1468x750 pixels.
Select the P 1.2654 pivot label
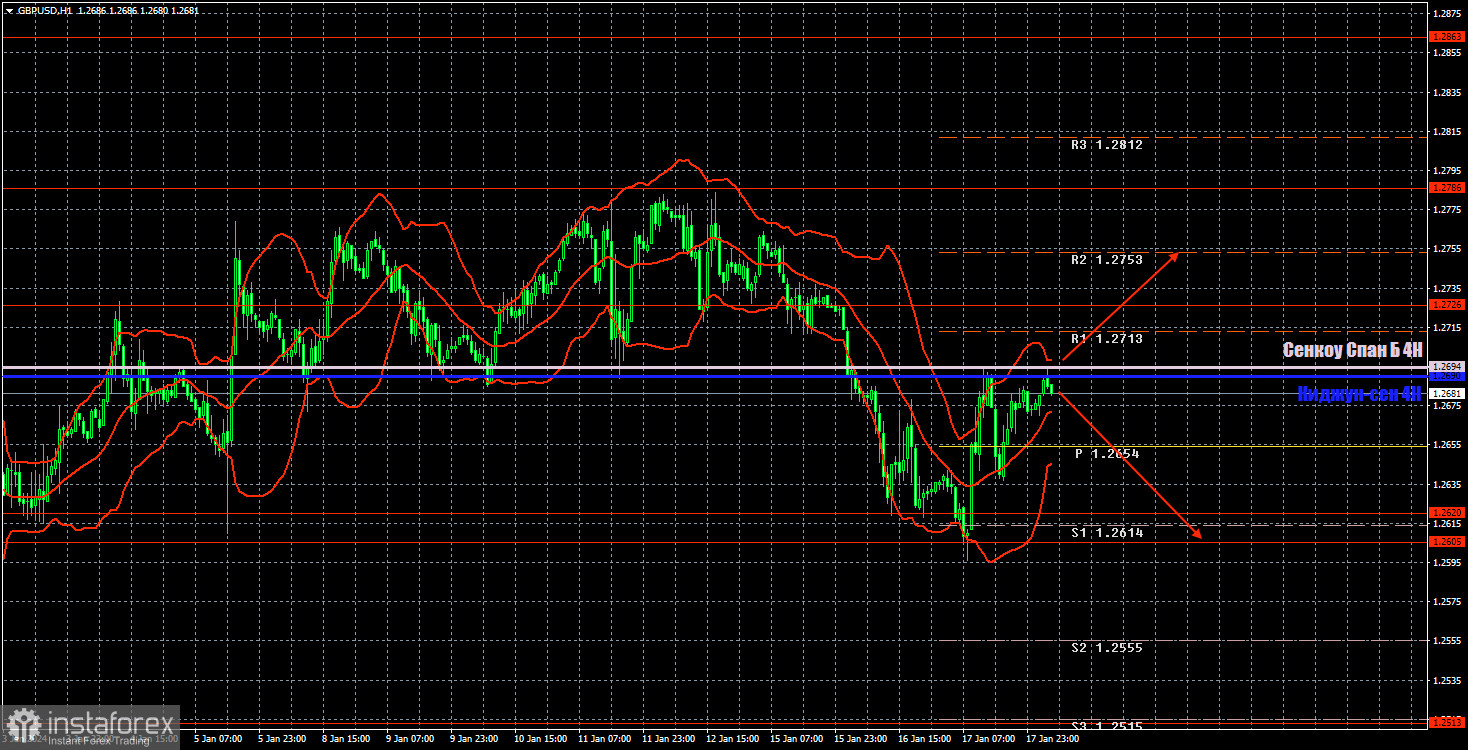1107,453
